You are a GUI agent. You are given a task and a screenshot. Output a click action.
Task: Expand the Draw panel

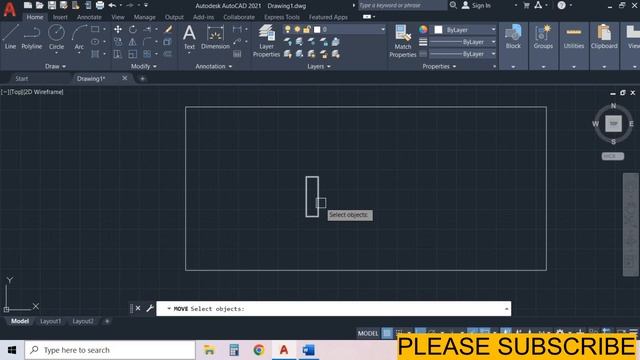click(55, 66)
